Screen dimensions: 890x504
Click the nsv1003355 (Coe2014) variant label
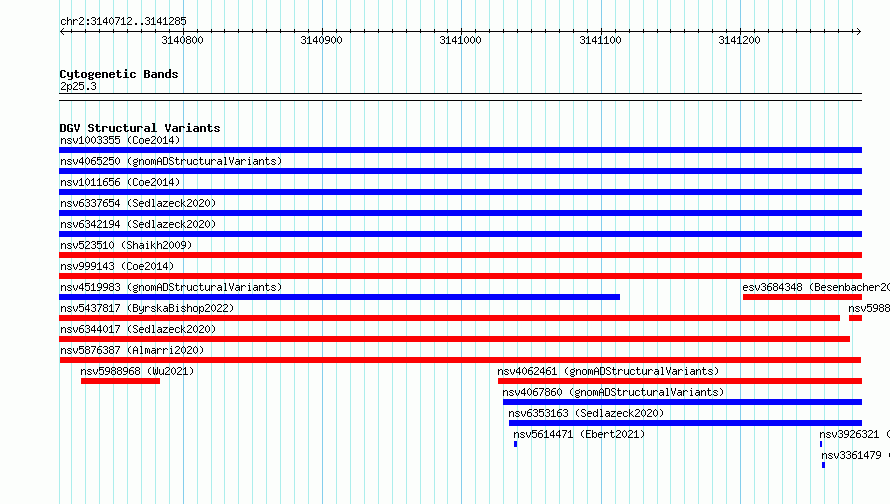[x=120, y=140]
